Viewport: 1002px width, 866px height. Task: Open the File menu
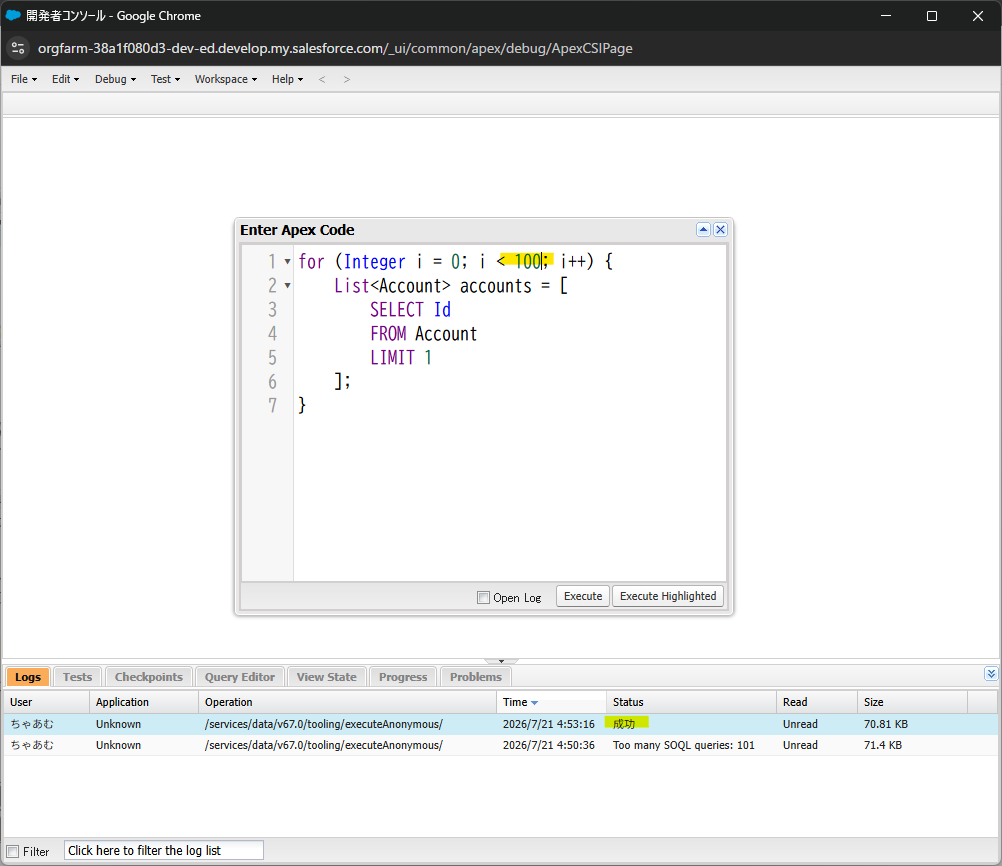[24, 79]
